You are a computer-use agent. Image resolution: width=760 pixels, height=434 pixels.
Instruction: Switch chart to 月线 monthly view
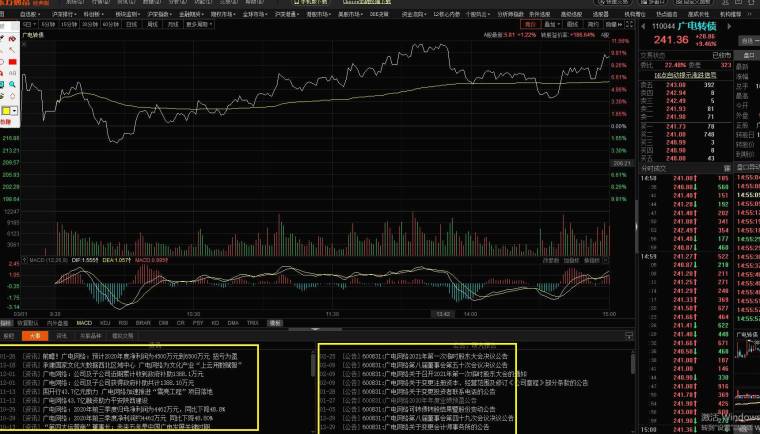(x=173, y=24)
